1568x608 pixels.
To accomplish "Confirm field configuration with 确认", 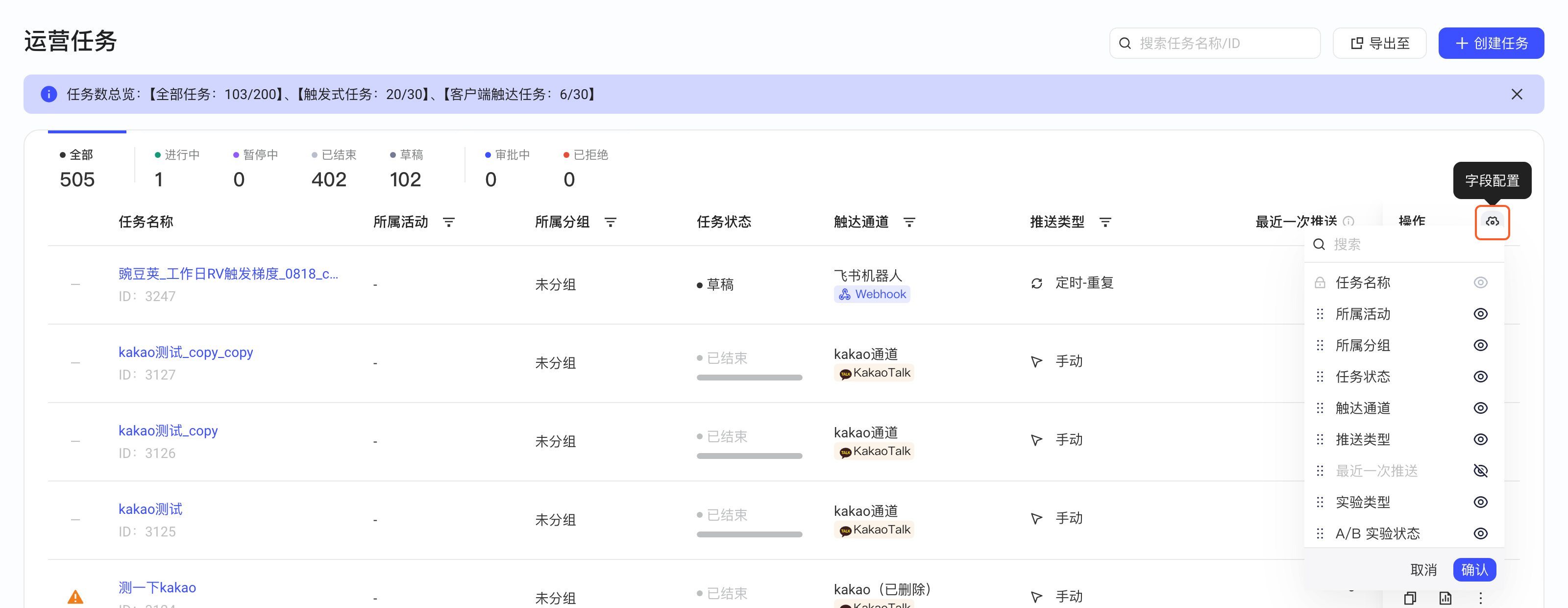I will (1474, 570).
